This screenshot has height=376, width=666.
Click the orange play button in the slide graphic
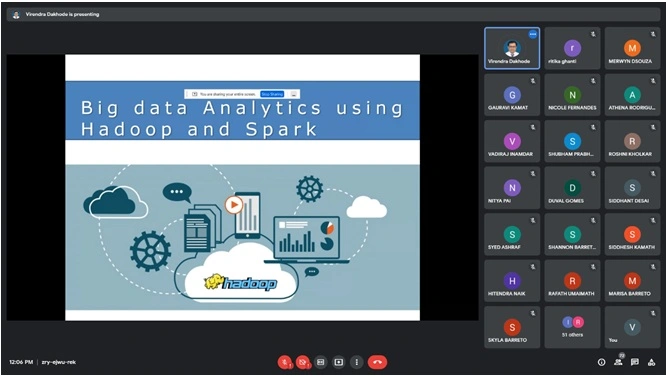(233, 205)
